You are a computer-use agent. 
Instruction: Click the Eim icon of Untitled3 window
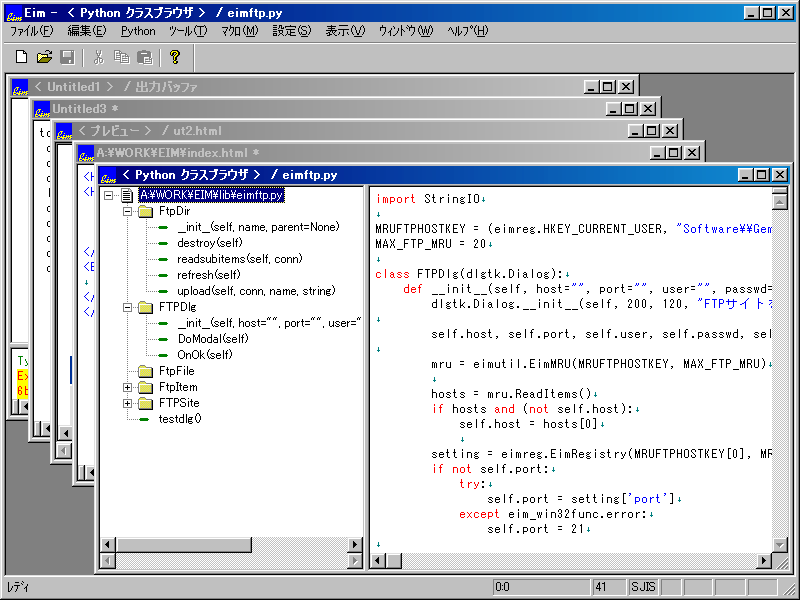(x=42, y=109)
